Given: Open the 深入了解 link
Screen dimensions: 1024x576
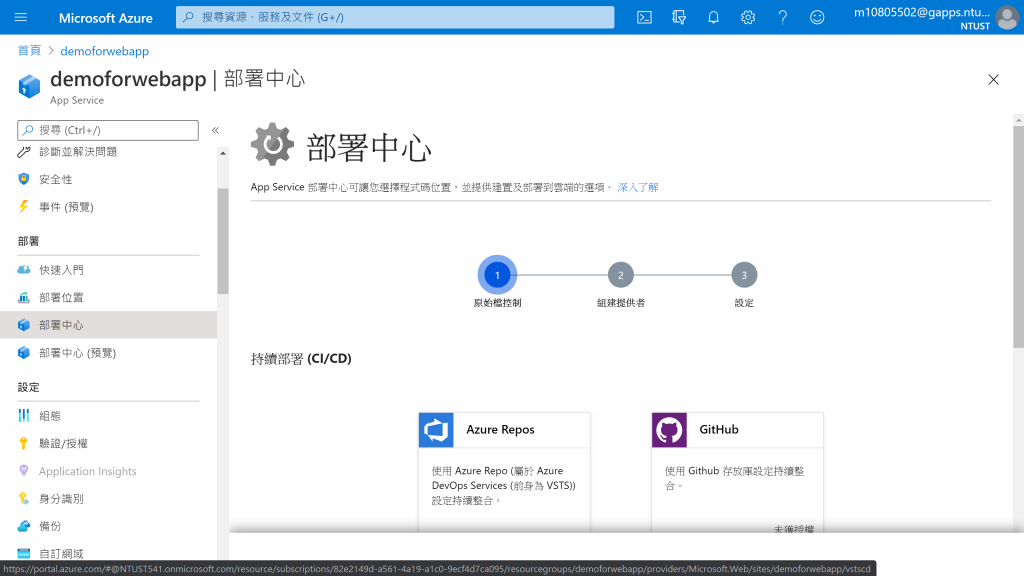Looking at the screenshot, I should coord(637,187).
